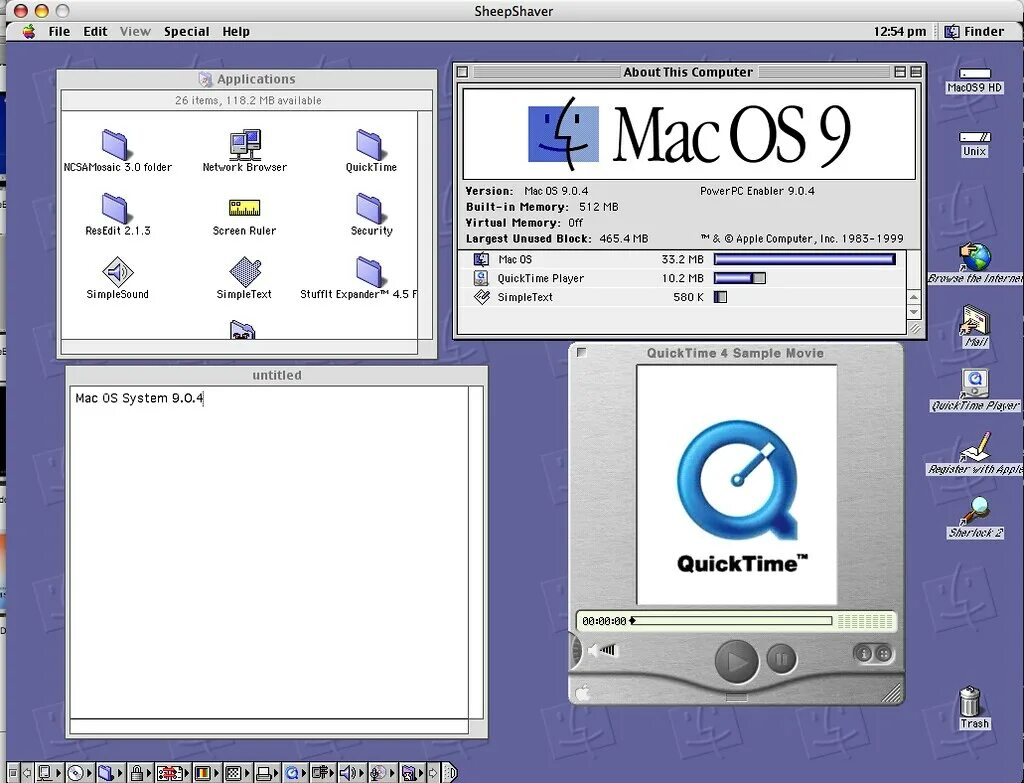Select the StuffIt Expander 4.5 folder

point(370,272)
